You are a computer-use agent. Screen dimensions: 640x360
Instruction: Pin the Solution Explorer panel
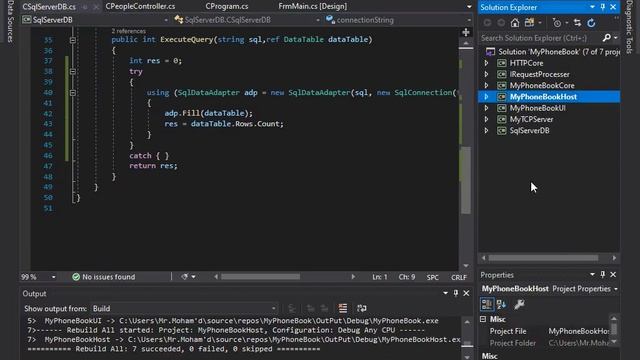point(603,7)
